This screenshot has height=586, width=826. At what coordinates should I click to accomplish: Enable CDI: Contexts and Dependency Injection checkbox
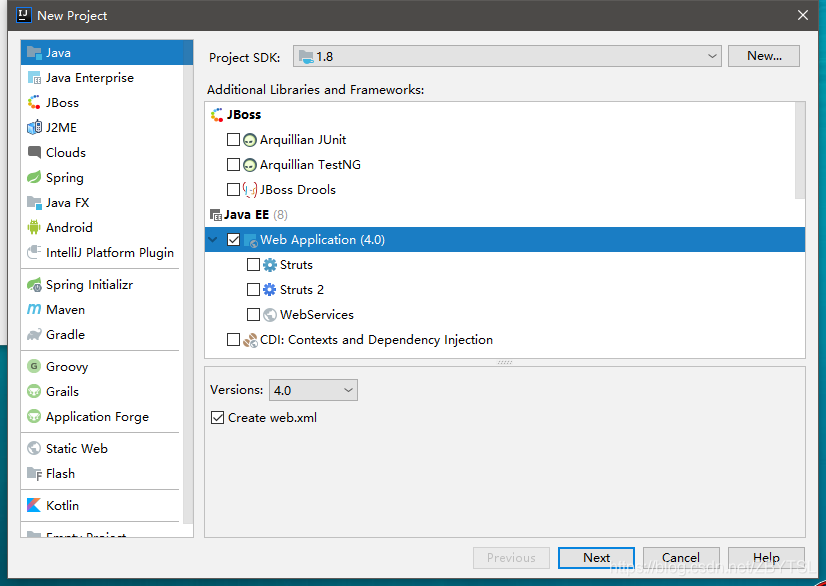pyautogui.click(x=233, y=339)
